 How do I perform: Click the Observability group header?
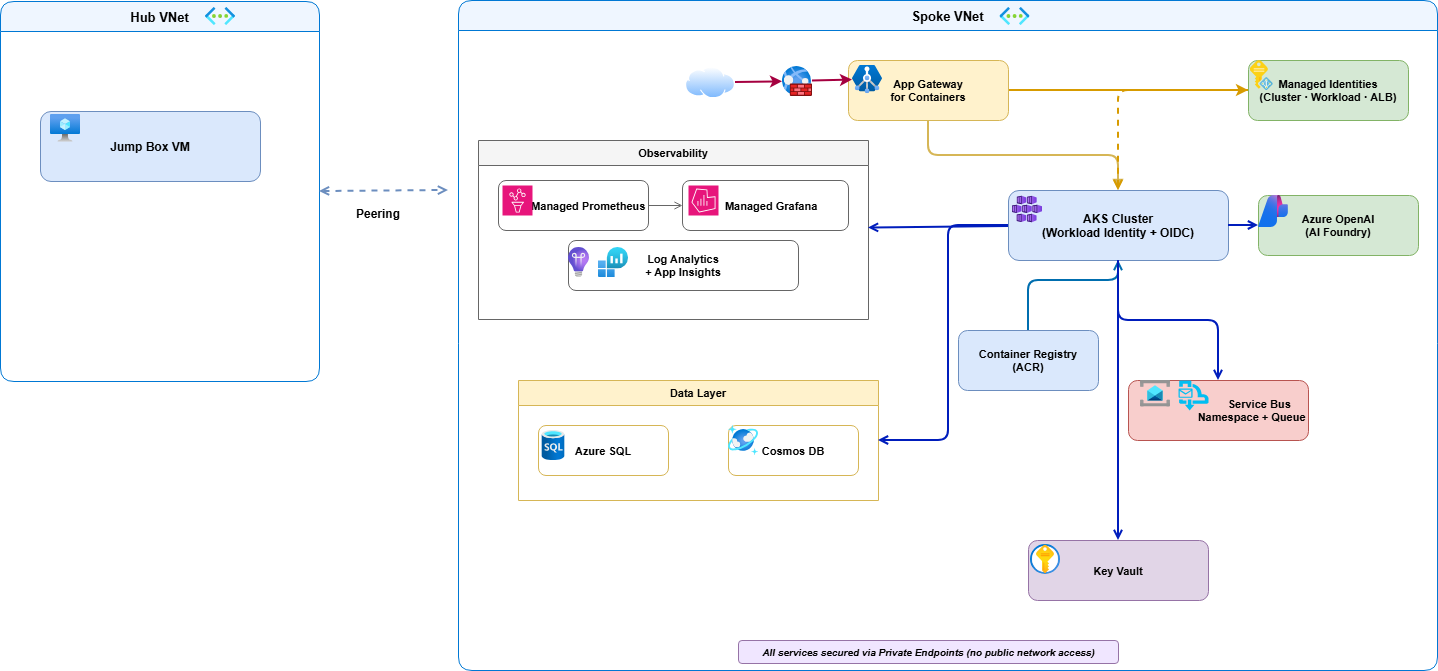673,153
